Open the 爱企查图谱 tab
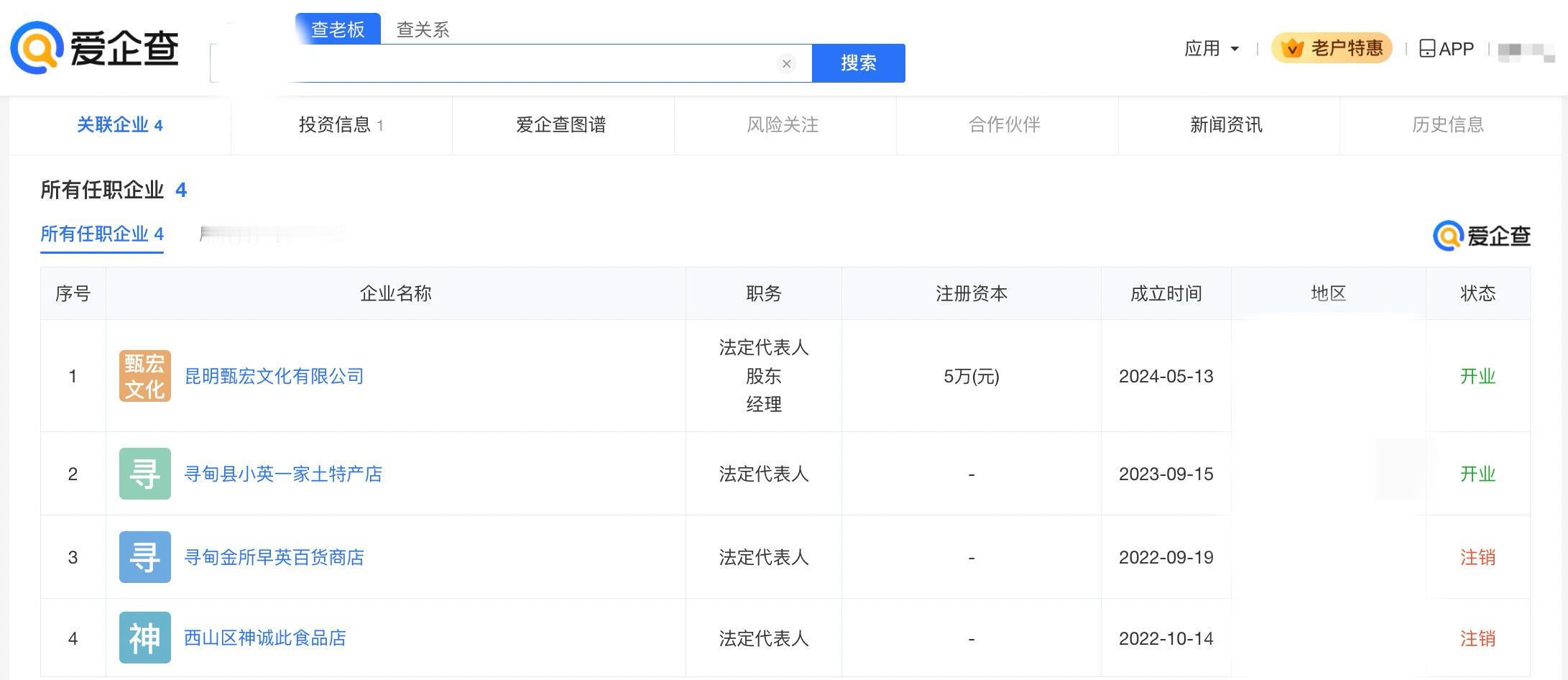The image size is (1568, 680). [561, 124]
